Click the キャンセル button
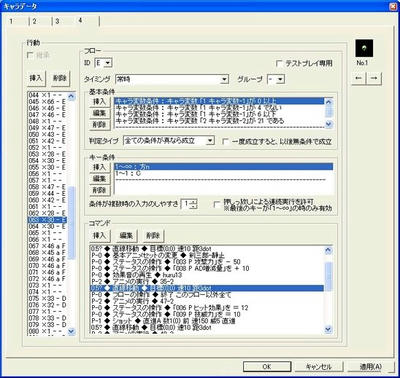This screenshot has width=400, height=378. coord(319,367)
